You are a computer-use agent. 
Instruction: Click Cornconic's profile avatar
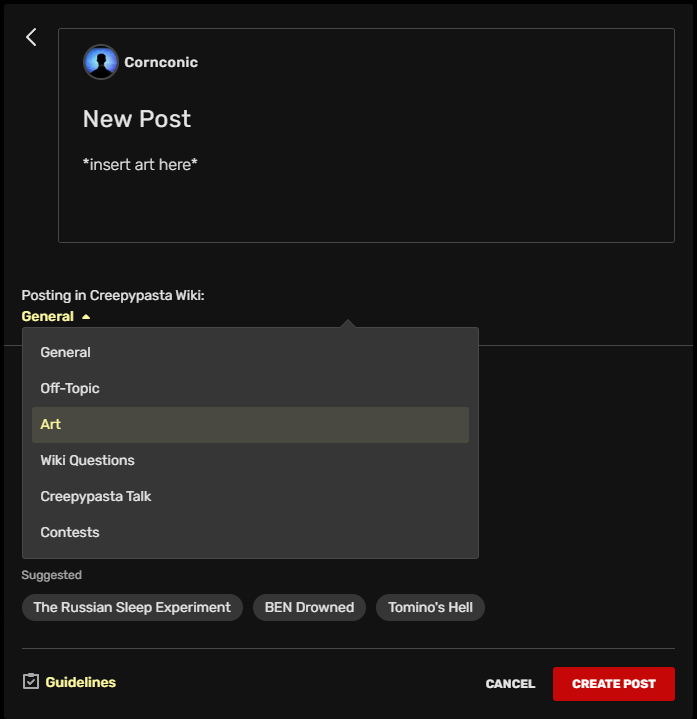tap(101, 62)
